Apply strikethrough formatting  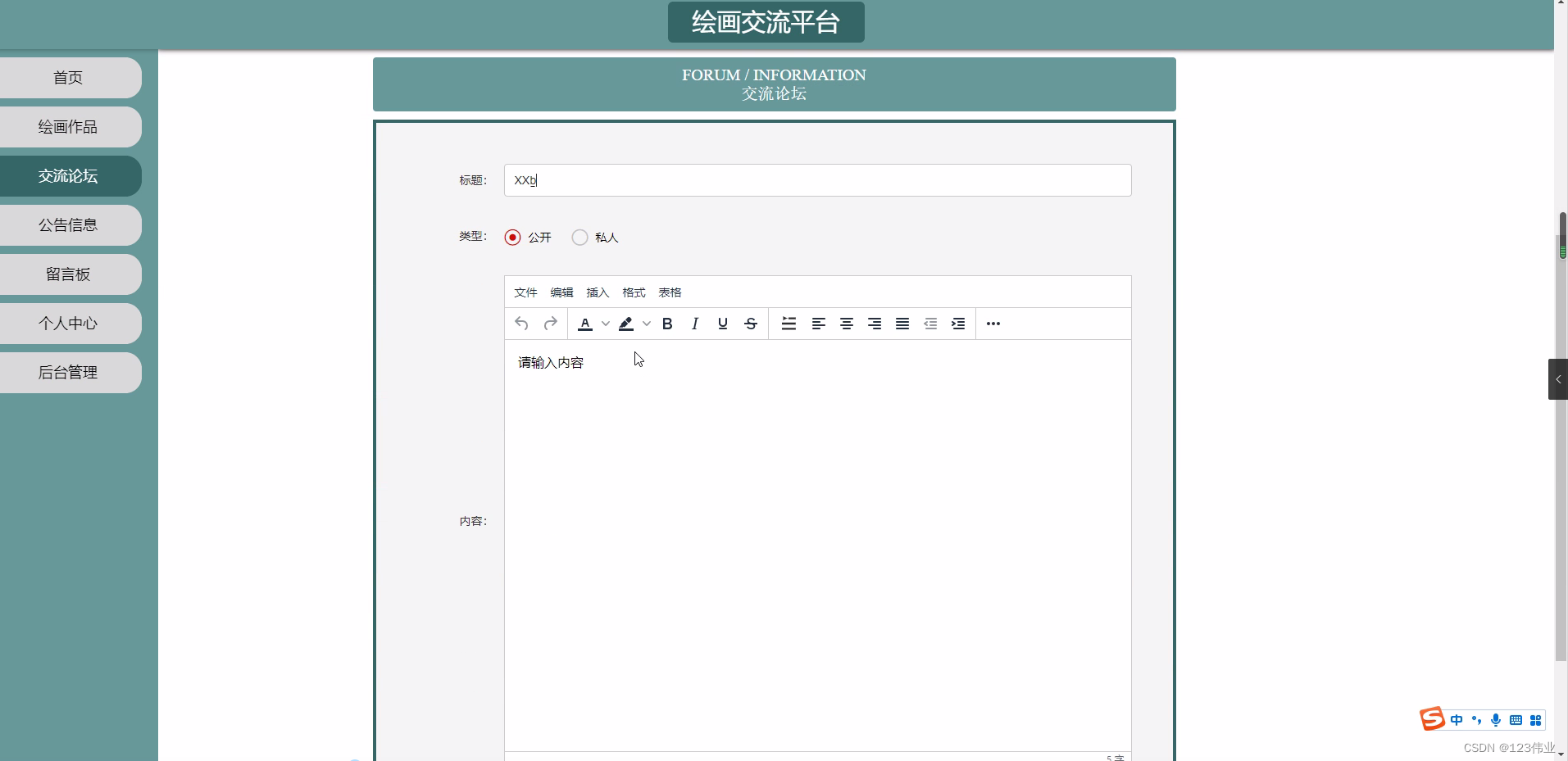point(750,324)
